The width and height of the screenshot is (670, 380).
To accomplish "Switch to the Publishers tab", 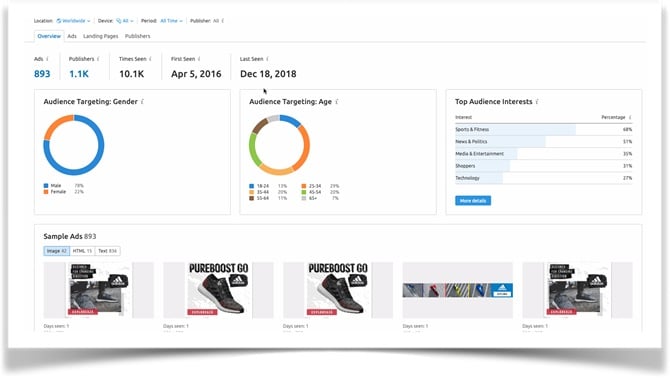I will pyautogui.click(x=138, y=36).
